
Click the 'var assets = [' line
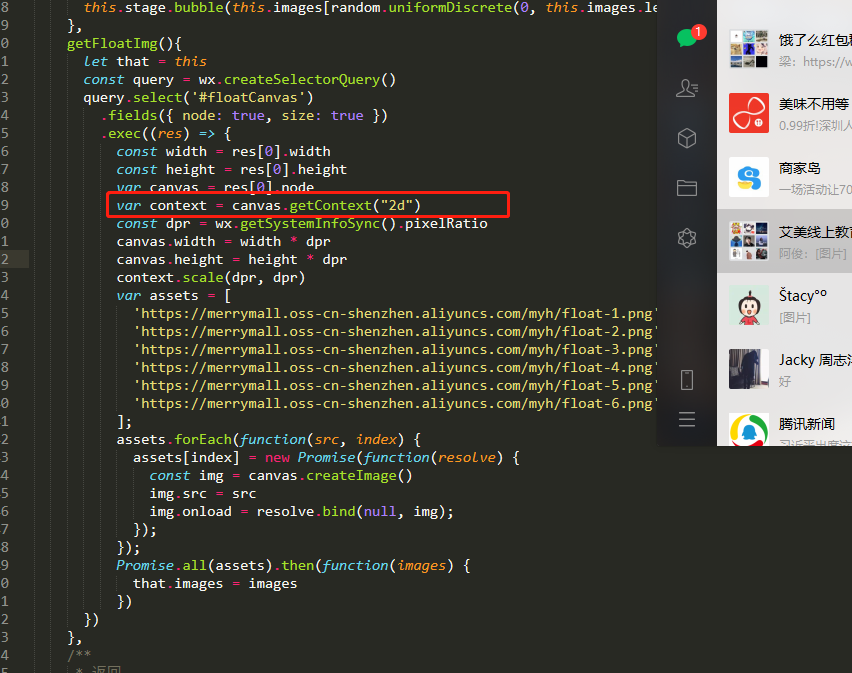pyautogui.click(x=174, y=295)
